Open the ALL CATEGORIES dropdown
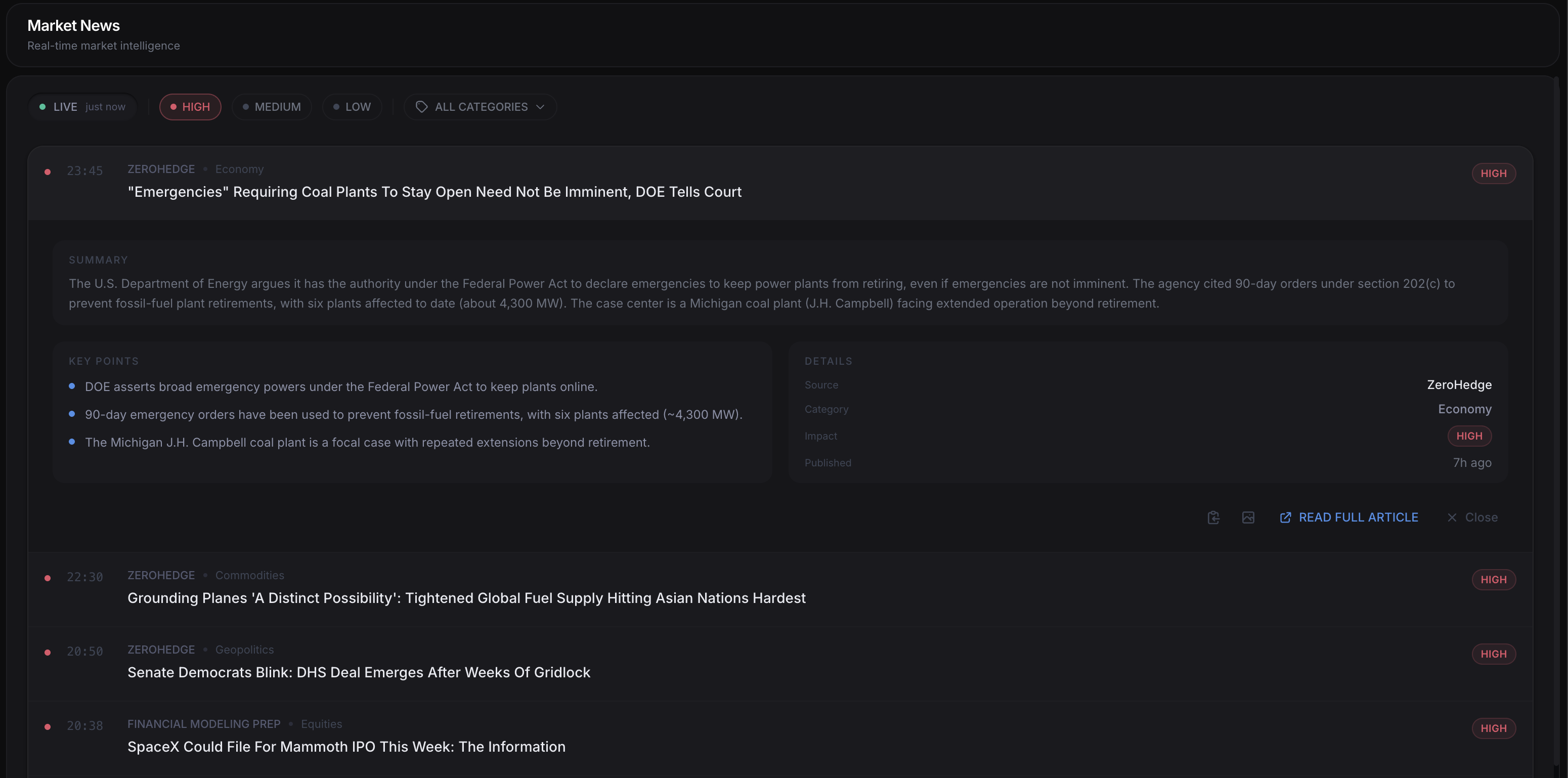The height and width of the screenshot is (778, 1568). pos(480,107)
